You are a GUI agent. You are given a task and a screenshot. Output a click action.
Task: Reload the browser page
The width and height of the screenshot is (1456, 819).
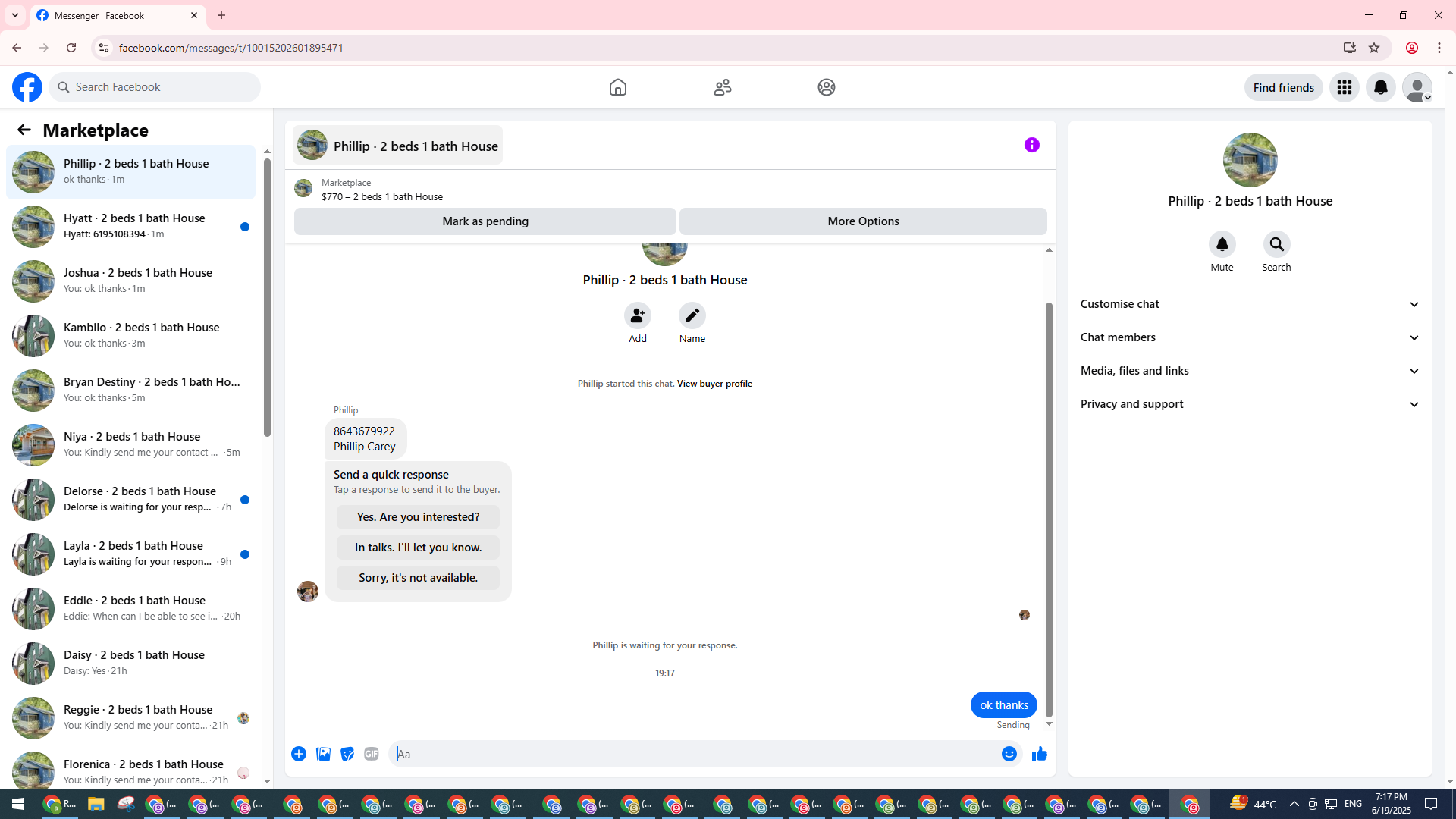click(71, 48)
